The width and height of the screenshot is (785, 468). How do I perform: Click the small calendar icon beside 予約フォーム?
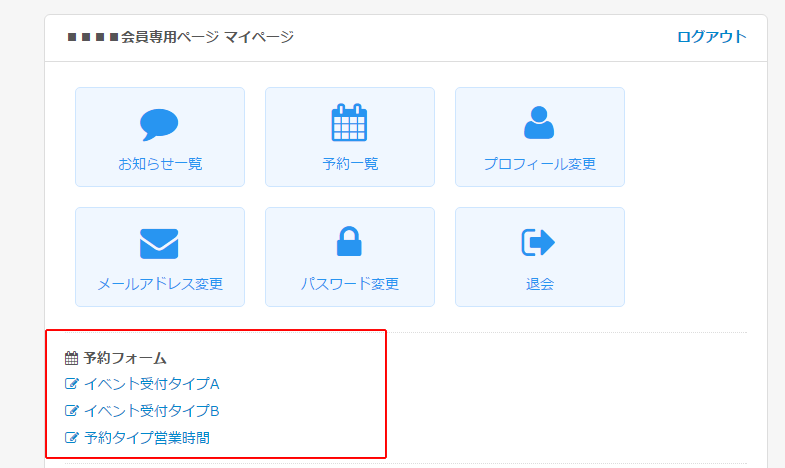tap(71, 358)
